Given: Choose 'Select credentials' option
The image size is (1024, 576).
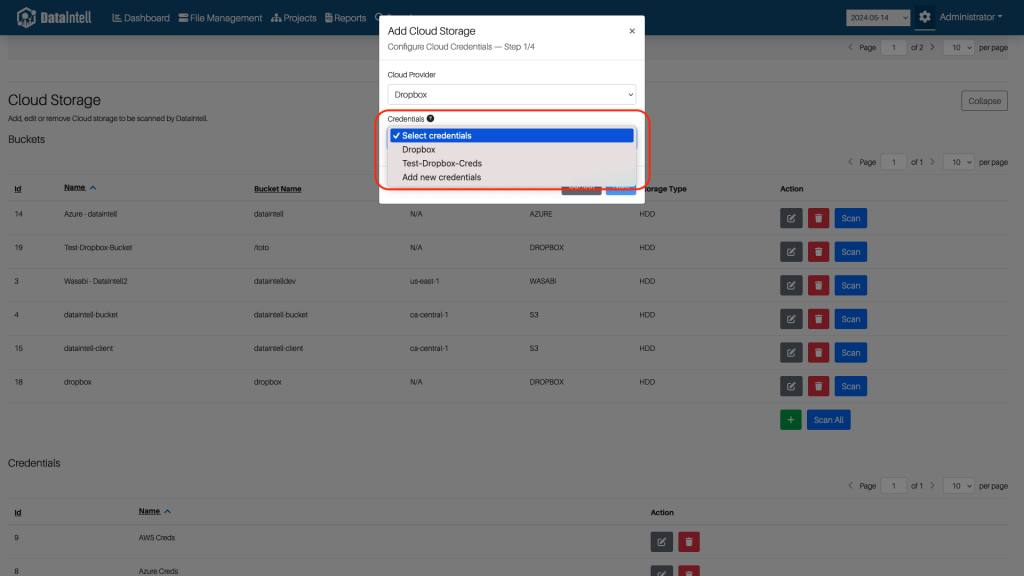Looking at the screenshot, I should (512, 135).
